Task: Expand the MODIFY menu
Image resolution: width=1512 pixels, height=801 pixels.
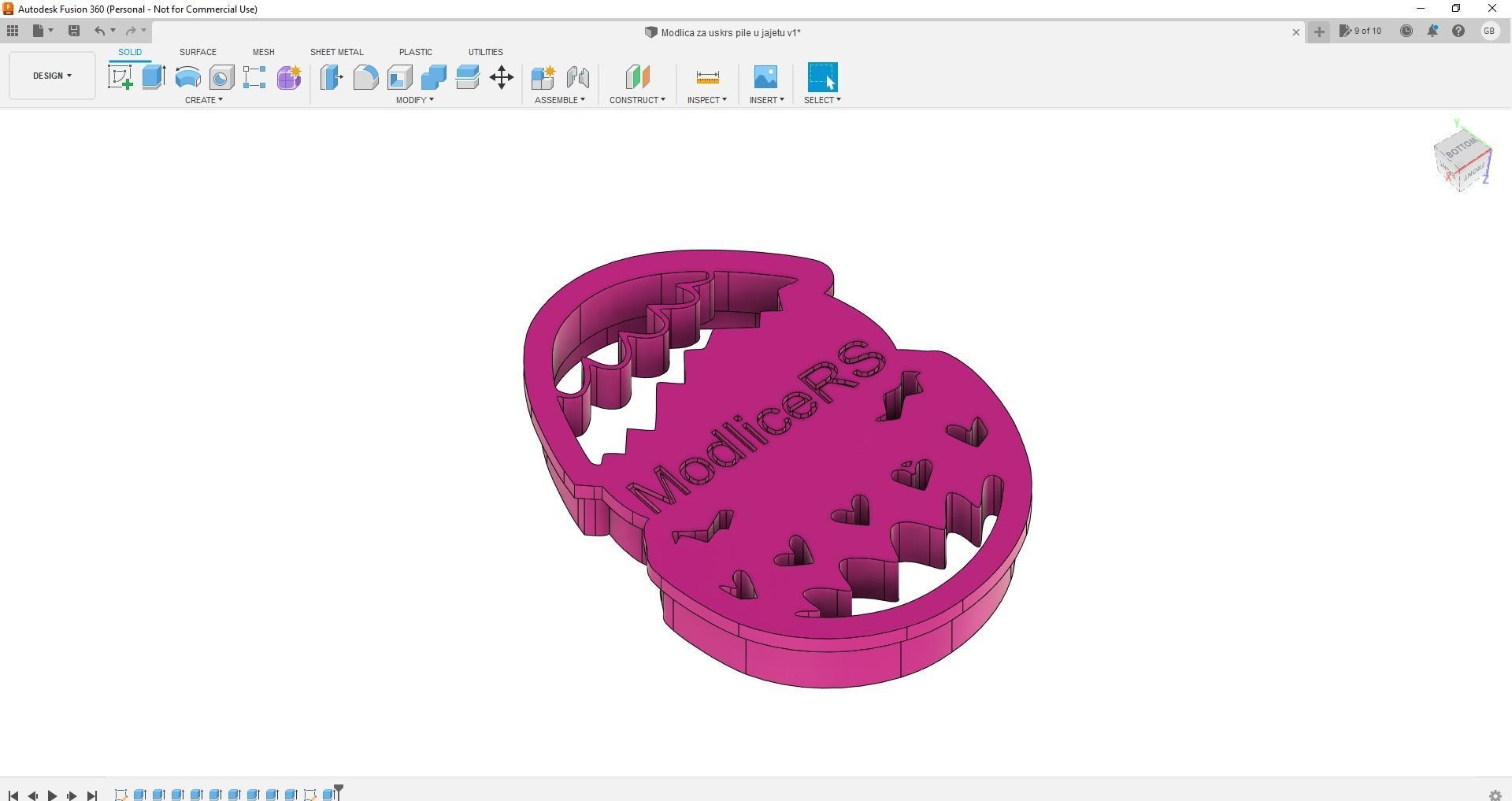Action: click(x=415, y=100)
